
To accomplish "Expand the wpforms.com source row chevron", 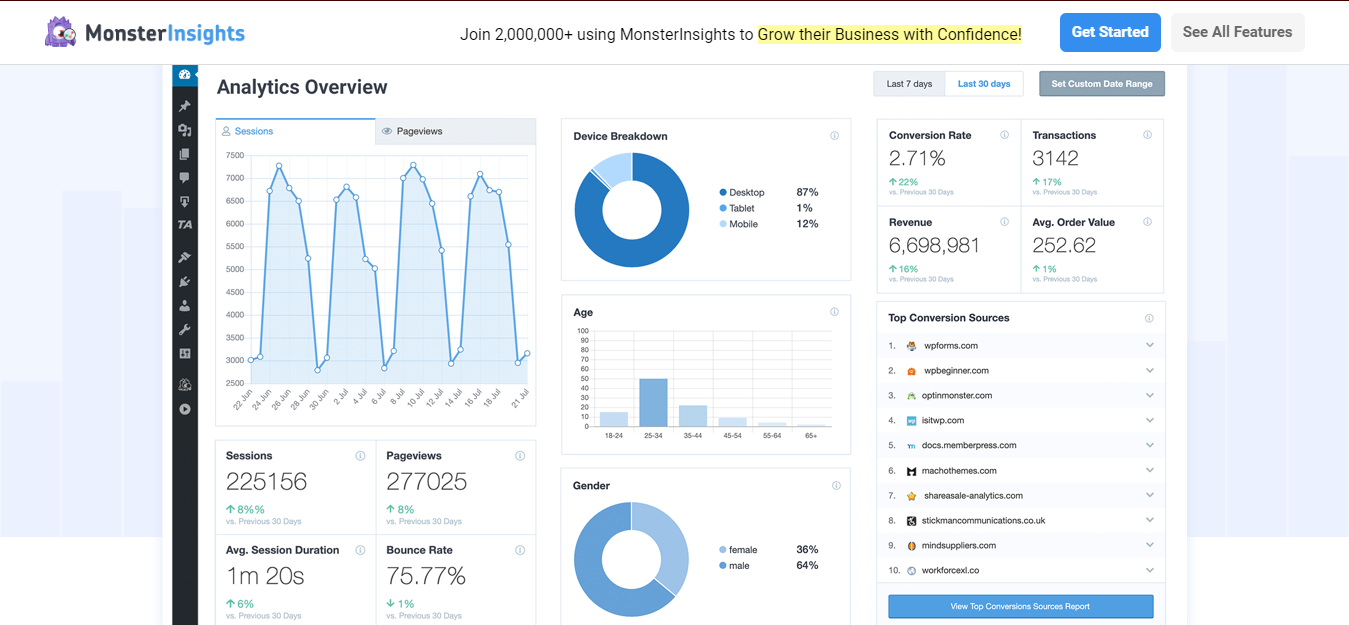I will pyautogui.click(x=1150, y=345).
